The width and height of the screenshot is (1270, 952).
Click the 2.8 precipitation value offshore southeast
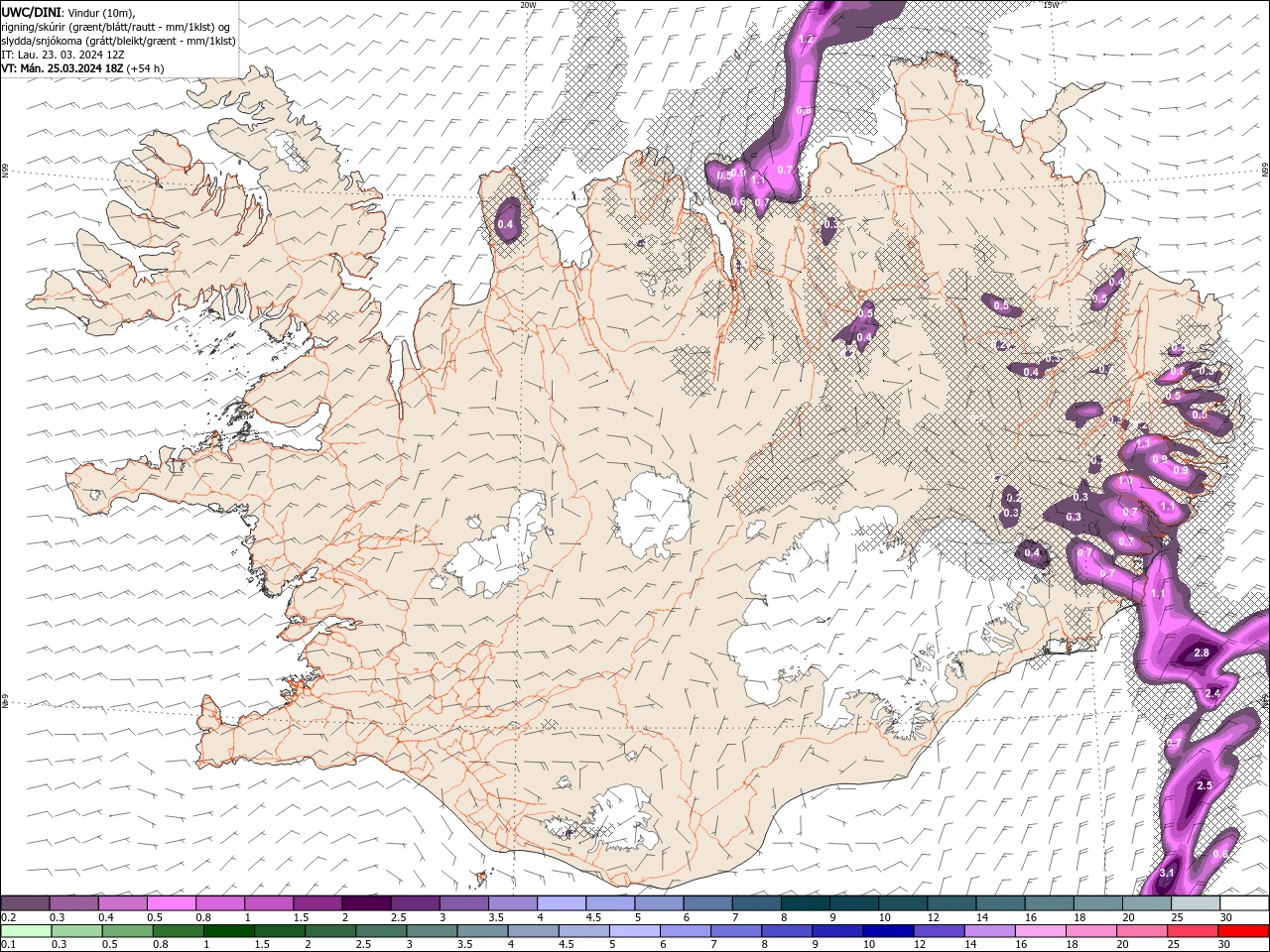(1201, 653)
